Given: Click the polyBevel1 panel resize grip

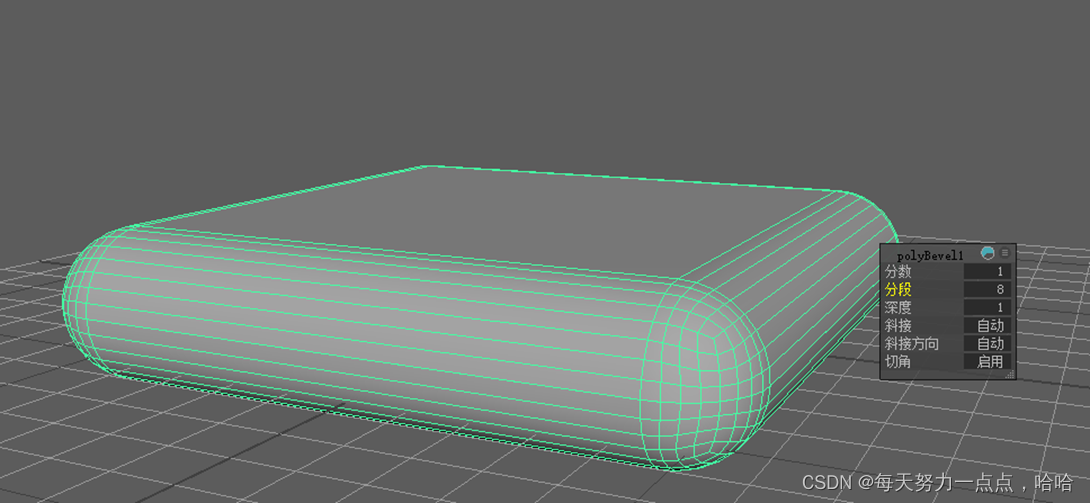Looking at the screenshot, I should tap(1011, 374).
